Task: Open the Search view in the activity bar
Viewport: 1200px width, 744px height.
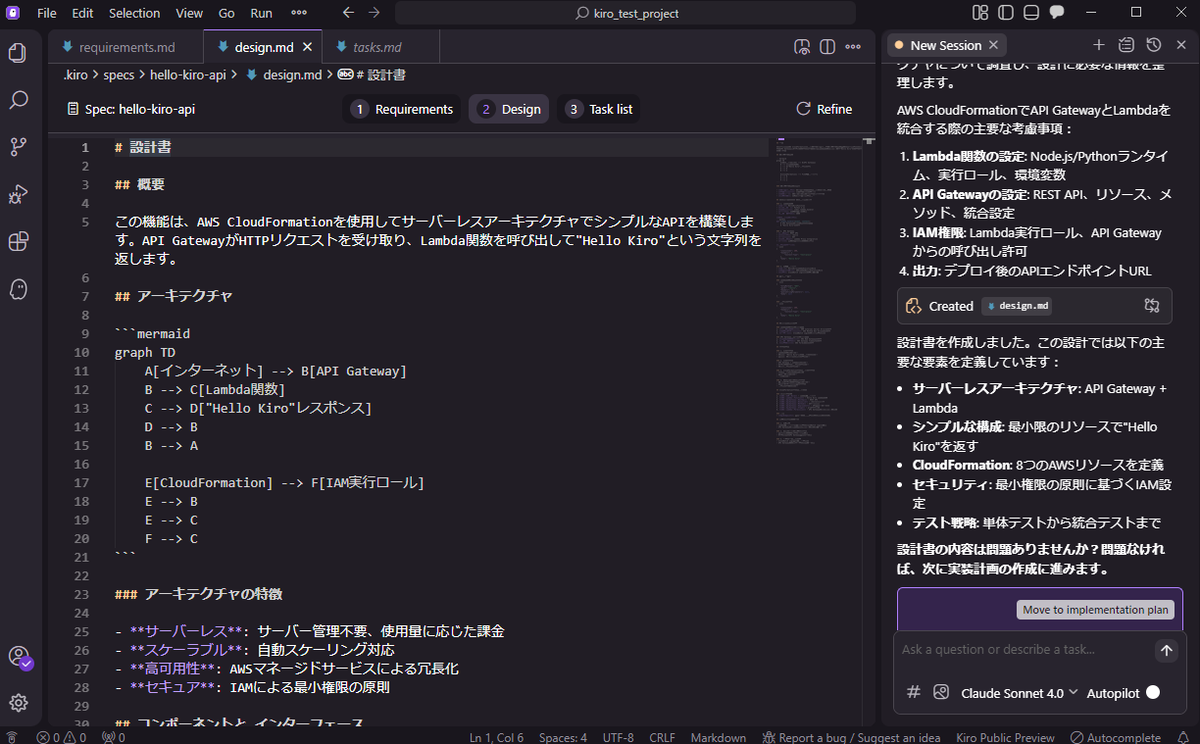Action: [18, 100]
